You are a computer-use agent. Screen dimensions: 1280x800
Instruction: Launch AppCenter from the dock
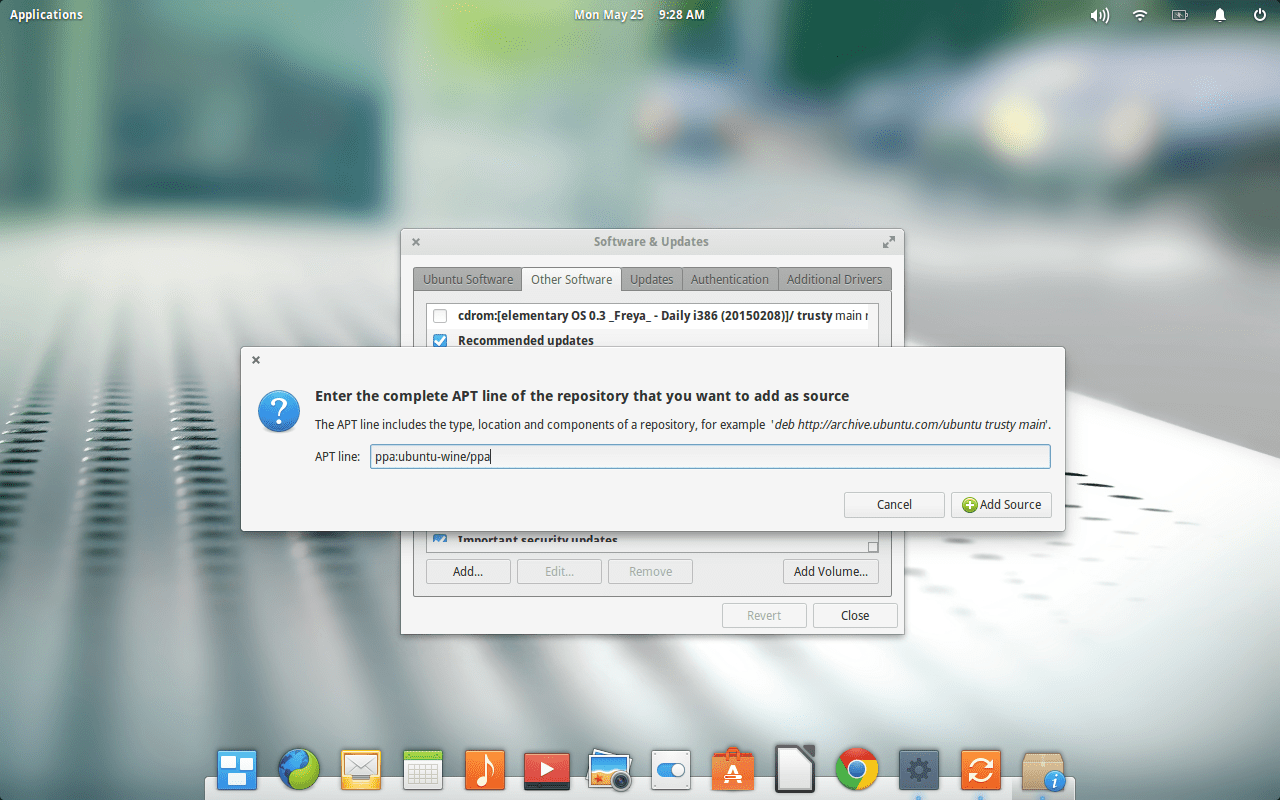click(x=732, y=769)
